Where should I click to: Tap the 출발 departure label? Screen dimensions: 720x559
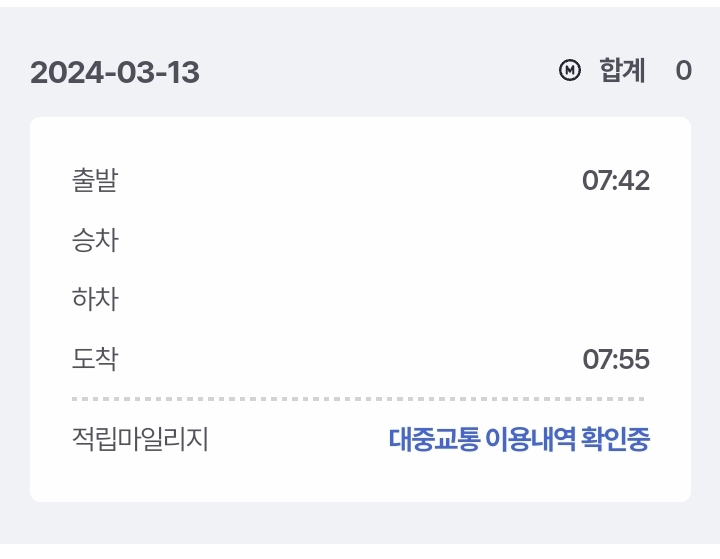click(x=95, y=181)
